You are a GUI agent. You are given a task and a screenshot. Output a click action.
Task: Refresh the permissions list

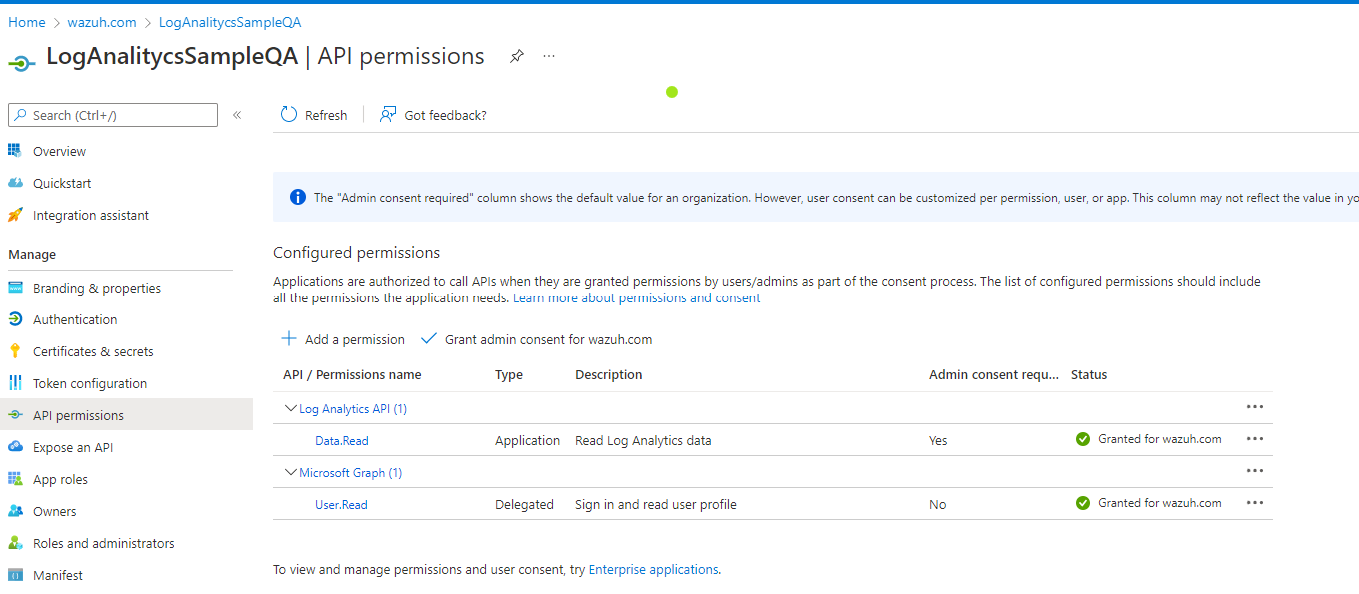click(x=313, y=114)
